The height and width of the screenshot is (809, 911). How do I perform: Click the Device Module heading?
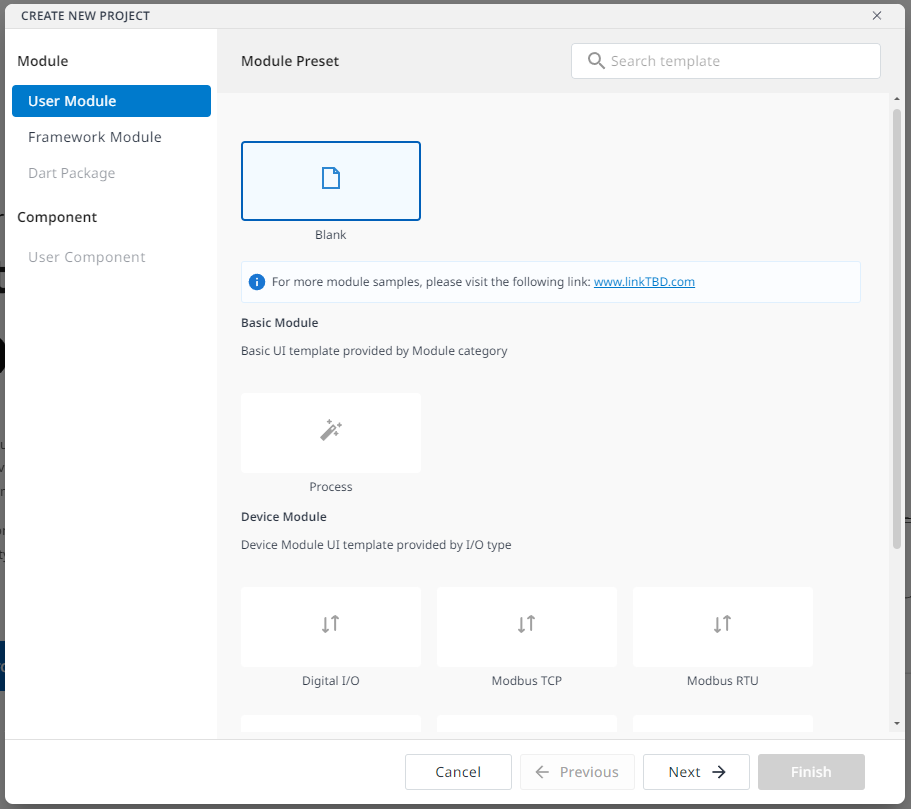(x=284, y=517)
